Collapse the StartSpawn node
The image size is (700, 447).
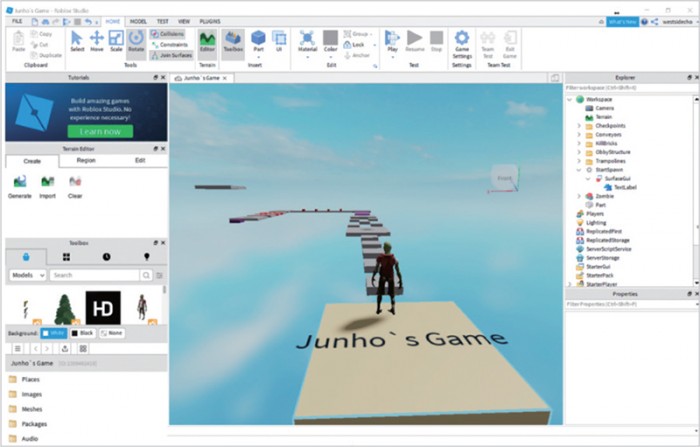point(579,170)
